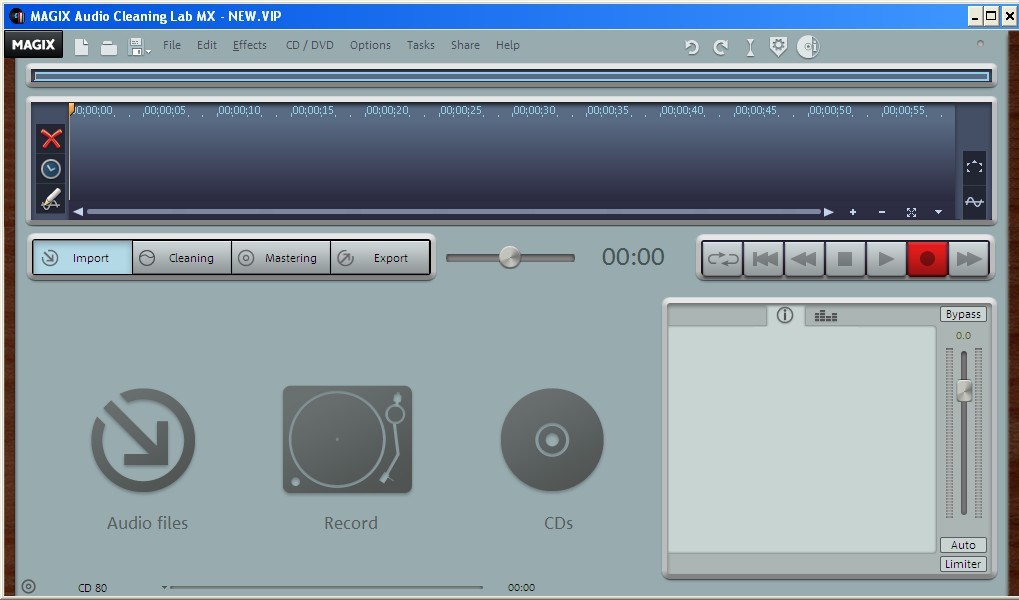Screen dimensions: 1019x600
Task: Start importing from Record turntable icon
Action: point(348,438)
